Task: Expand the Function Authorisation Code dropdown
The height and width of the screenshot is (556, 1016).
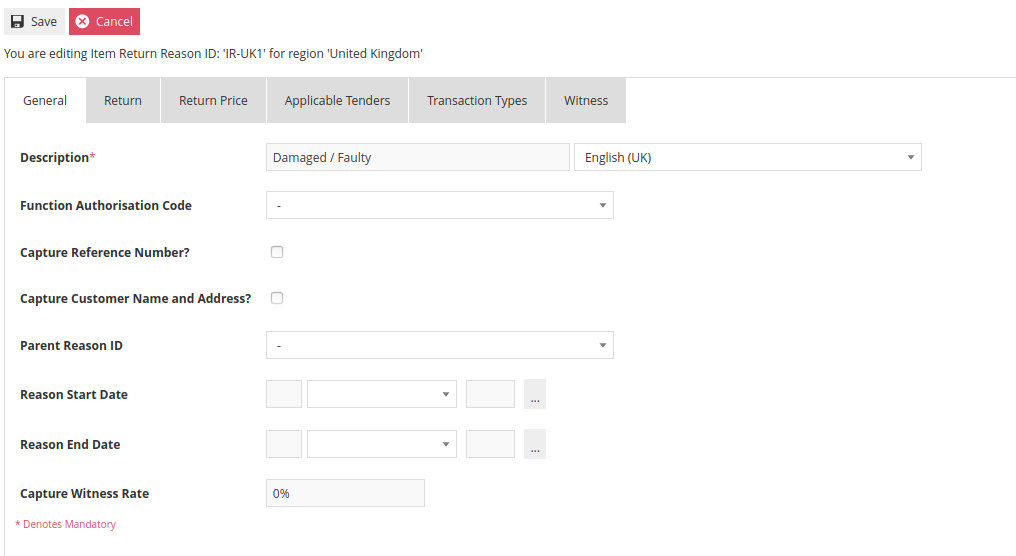Action: pyautogui.click(x=440, y=205)
